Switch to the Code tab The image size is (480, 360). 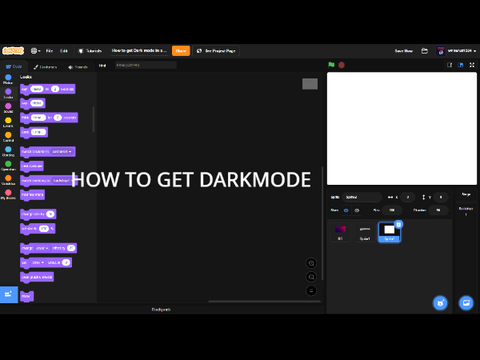tap(14, 67)
